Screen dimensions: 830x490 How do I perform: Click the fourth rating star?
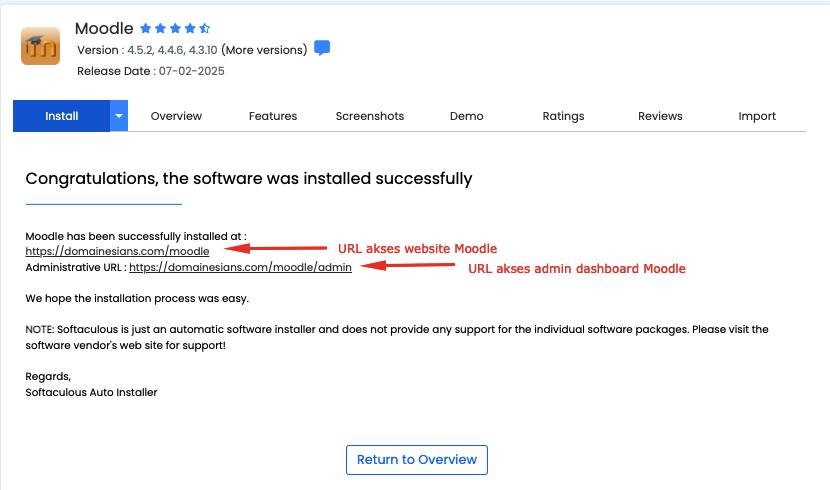190,29
